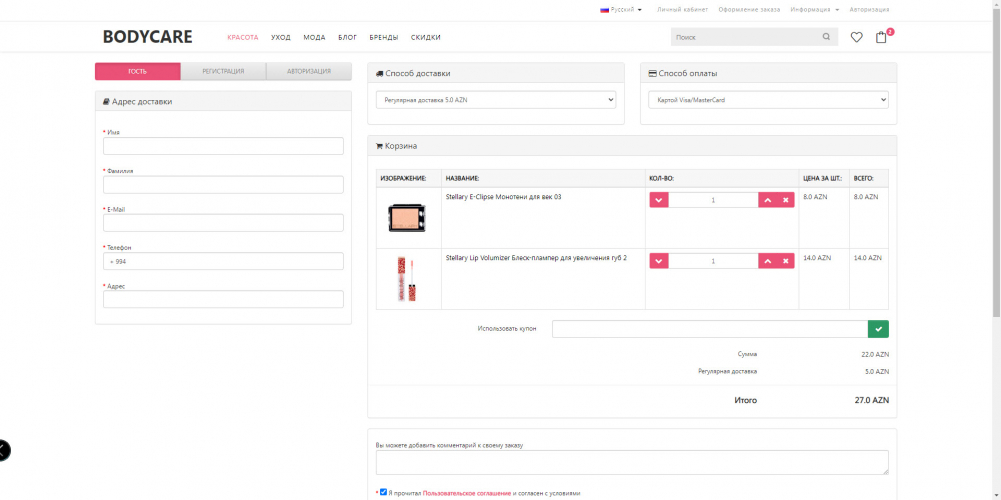Click the Сумма value 22.0 AZN
Viewport: 1001px width, 500px height.
tap(875, 354)
